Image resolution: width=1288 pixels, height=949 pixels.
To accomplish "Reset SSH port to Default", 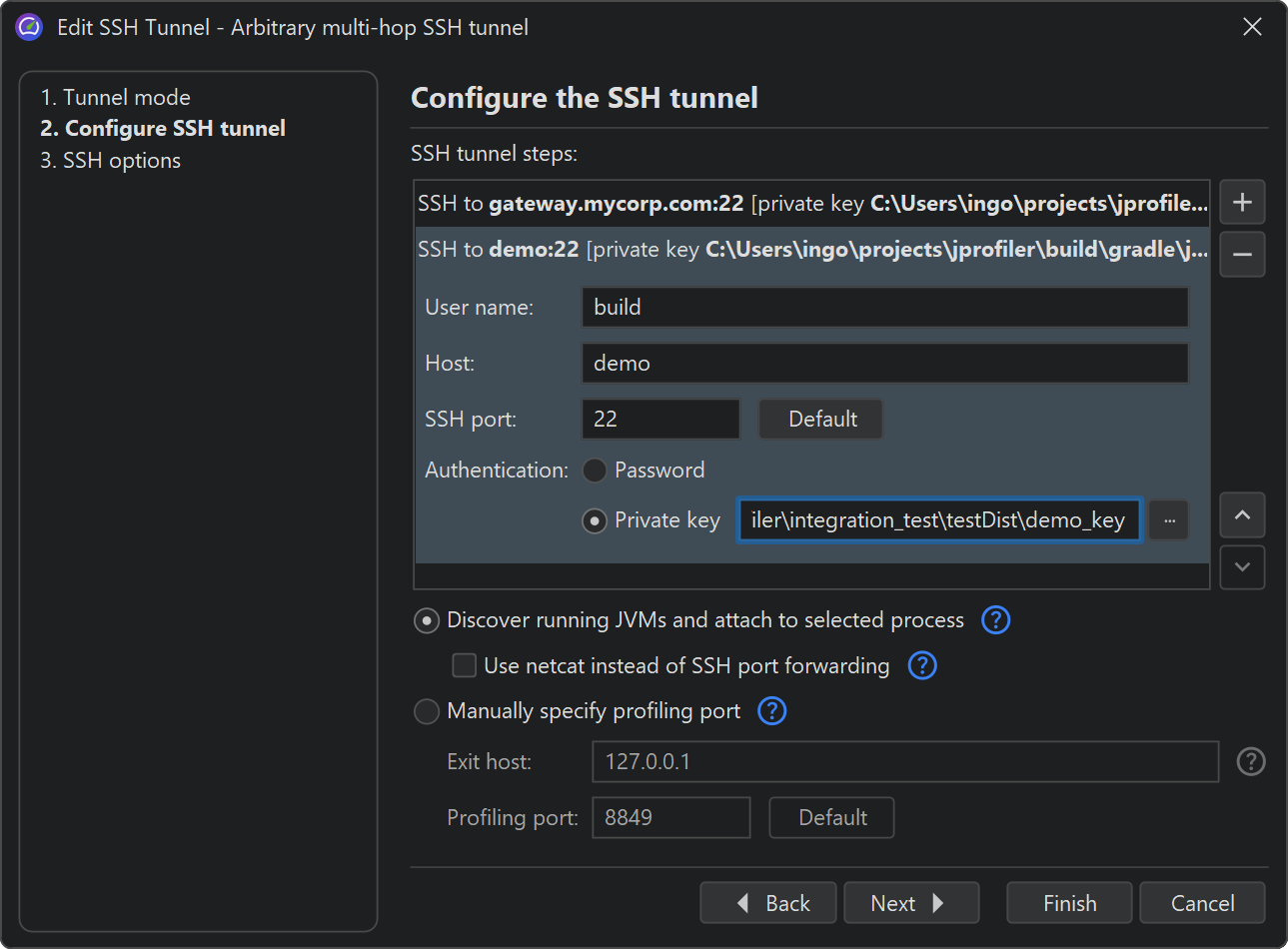I will coord(821,420).
